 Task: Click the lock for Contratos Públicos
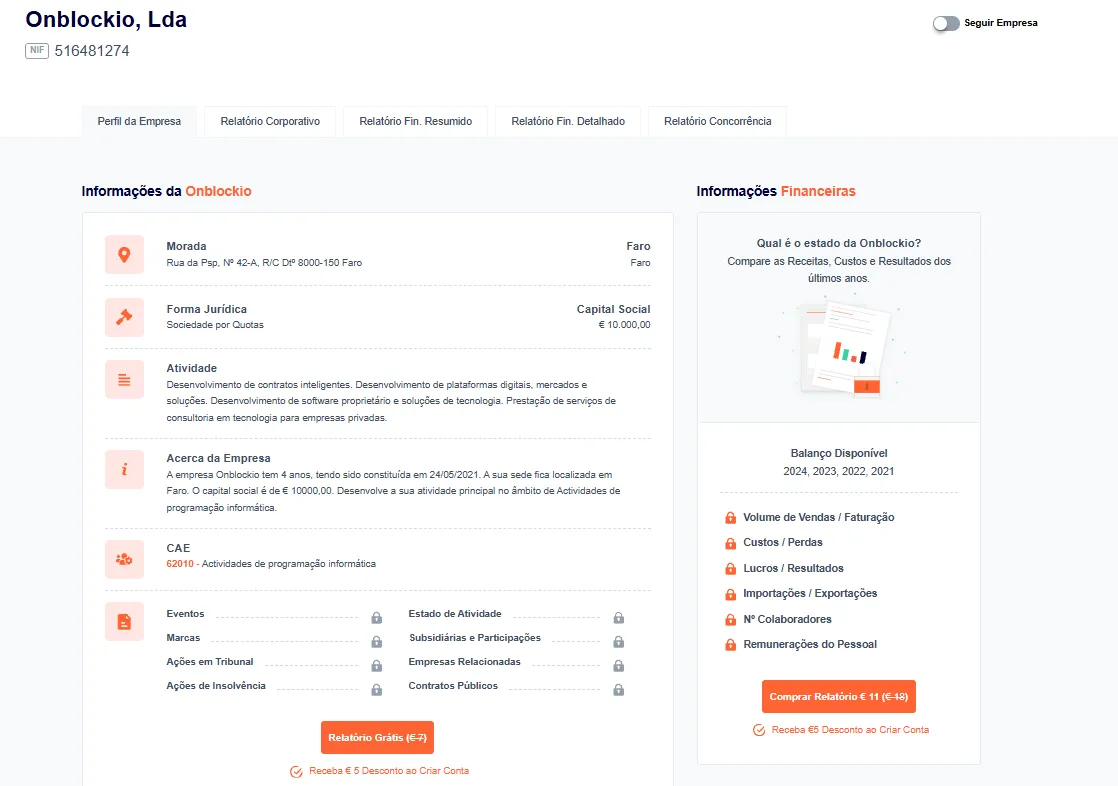click(x=619, y=690)
